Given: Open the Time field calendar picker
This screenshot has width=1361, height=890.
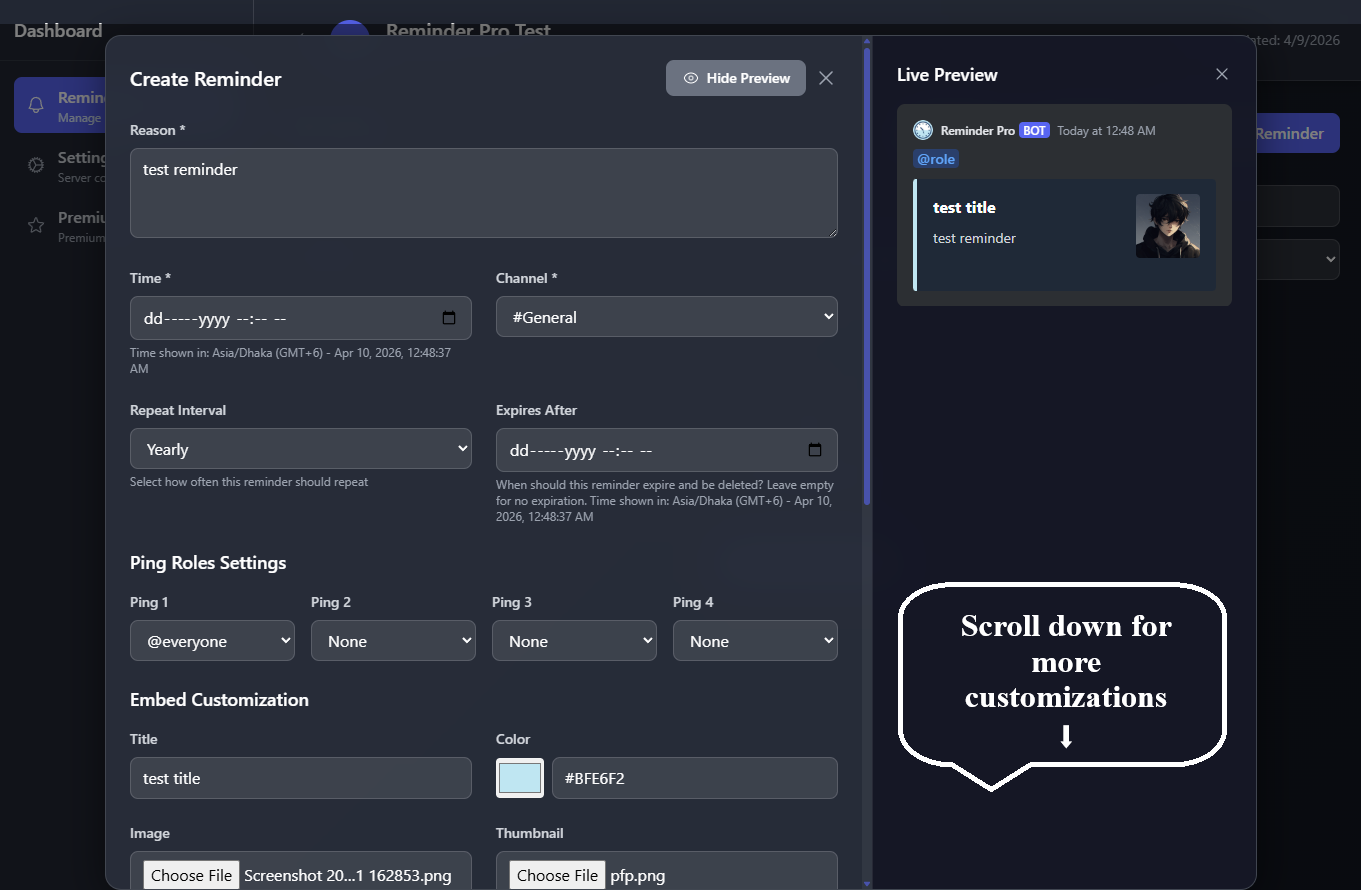Looking at the screenshot, I should pos(449,318).
